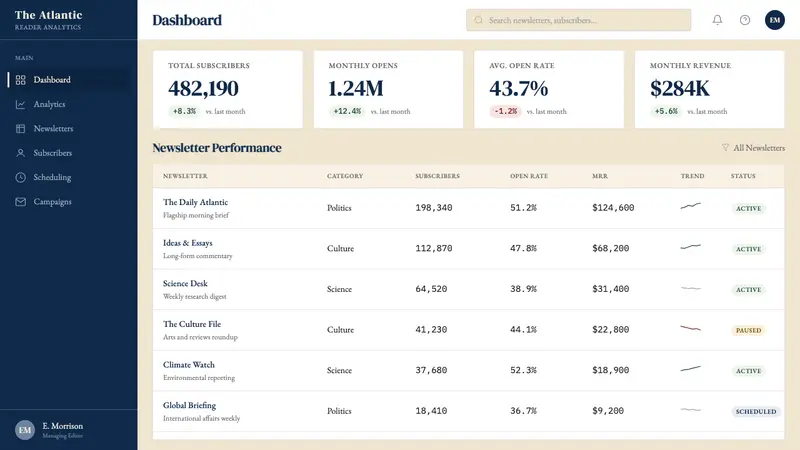
Task: Click the Subscribers person icon in sidebar
Action: tap(20, 153)
